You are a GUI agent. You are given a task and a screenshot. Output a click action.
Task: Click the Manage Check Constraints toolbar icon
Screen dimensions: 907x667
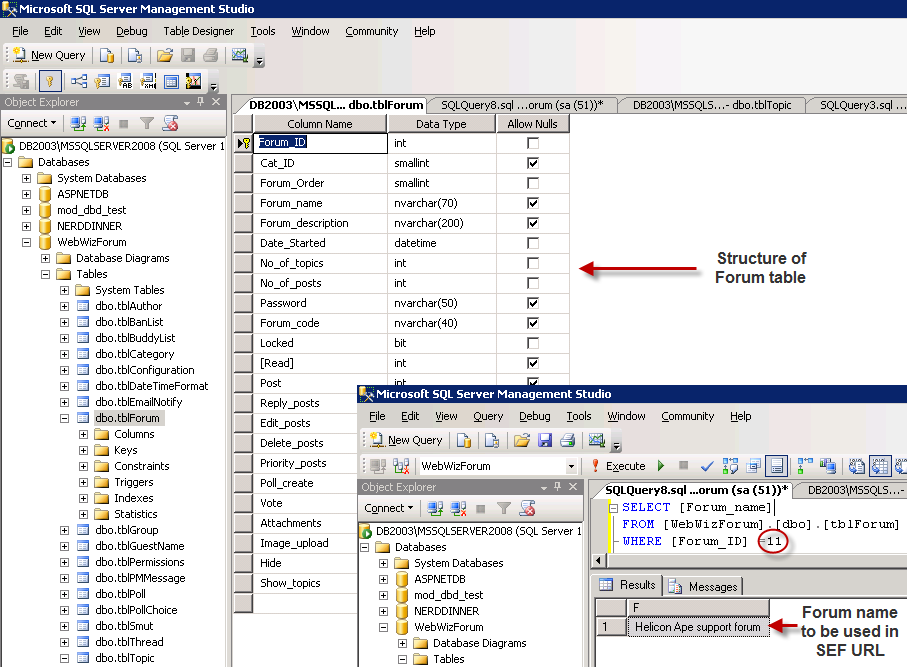point(171,81)
